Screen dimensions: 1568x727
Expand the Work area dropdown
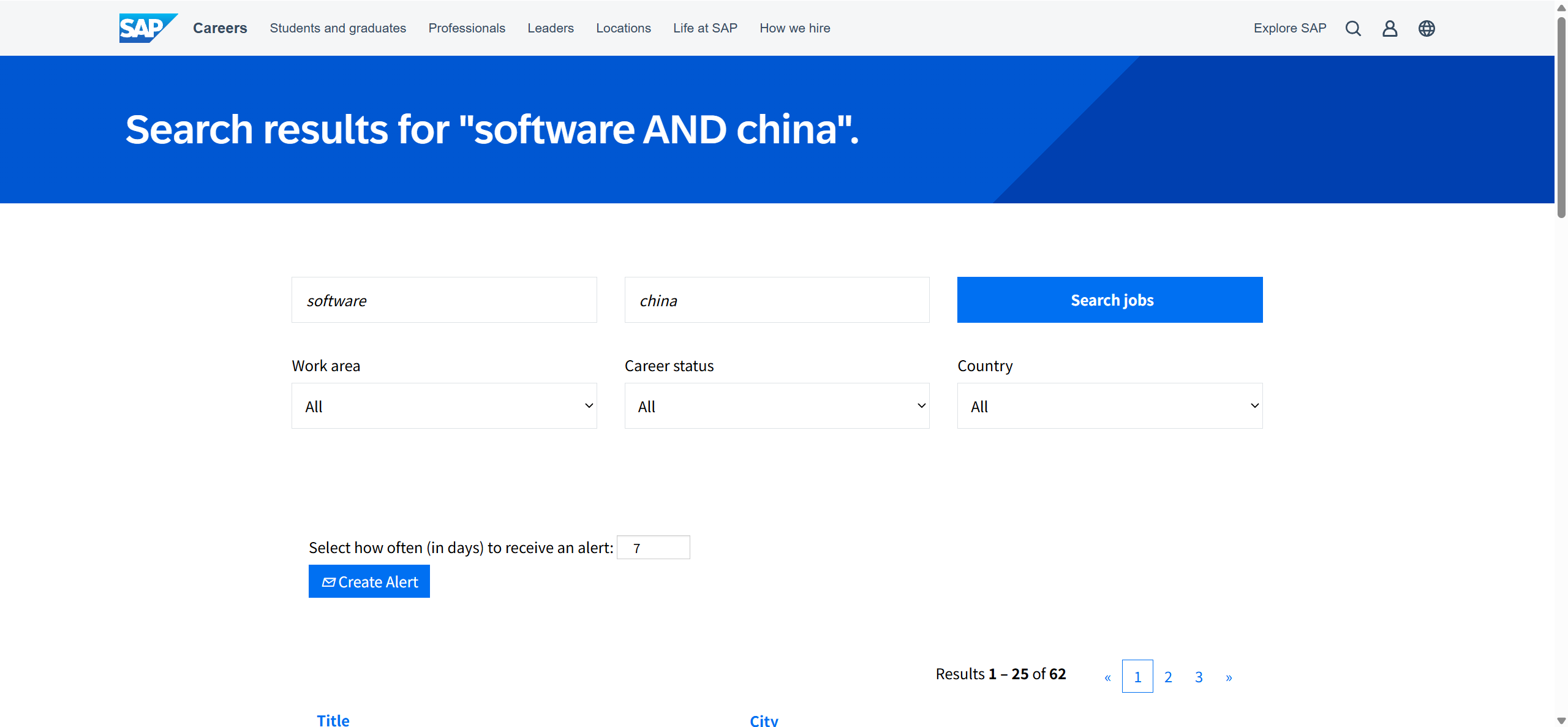(444, 406)
